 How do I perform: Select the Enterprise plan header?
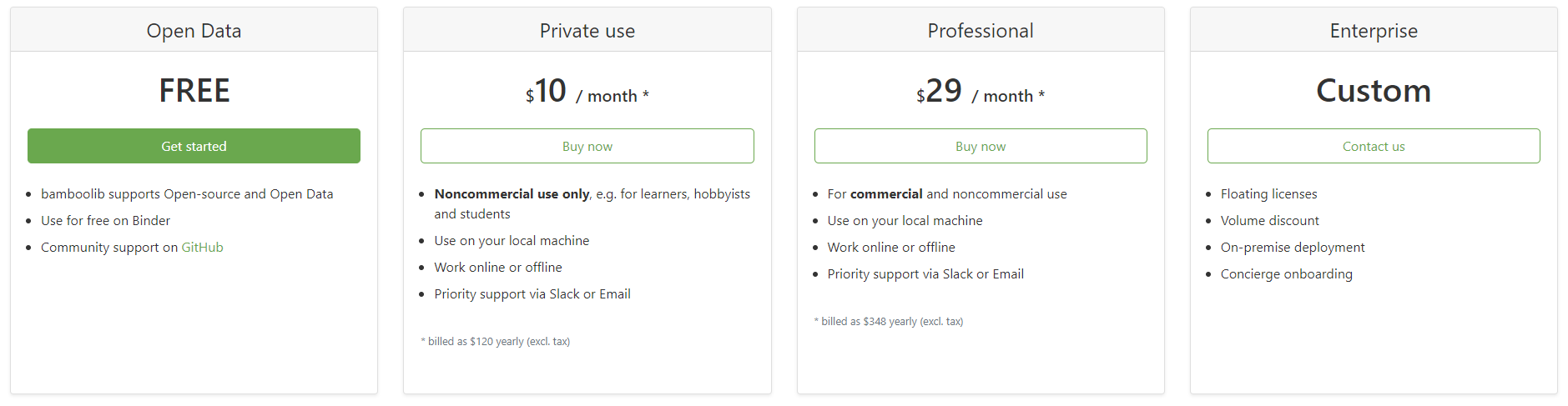coord(1374,31)
